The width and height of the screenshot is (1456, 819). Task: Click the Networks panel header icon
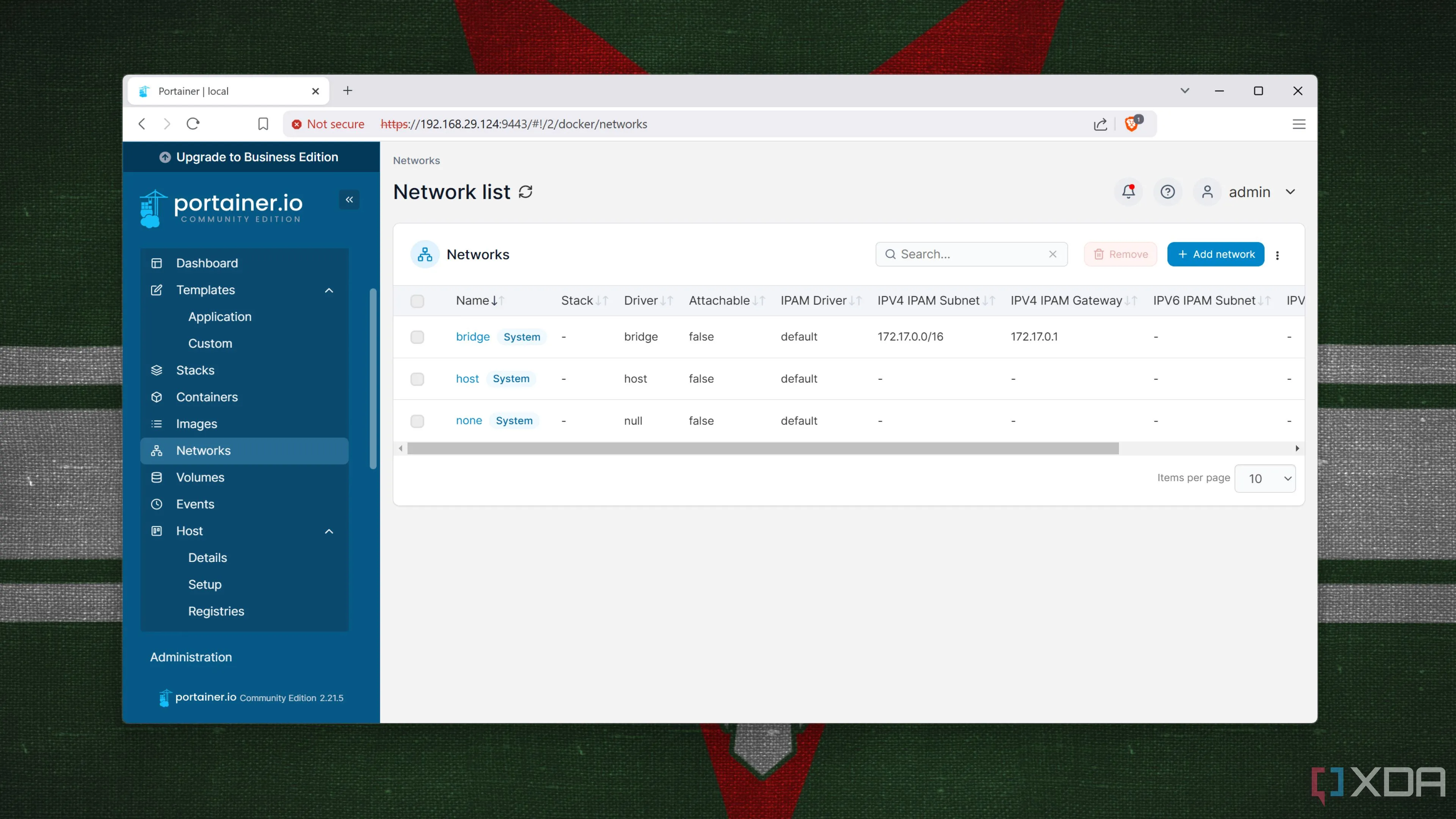click(425, 255)
